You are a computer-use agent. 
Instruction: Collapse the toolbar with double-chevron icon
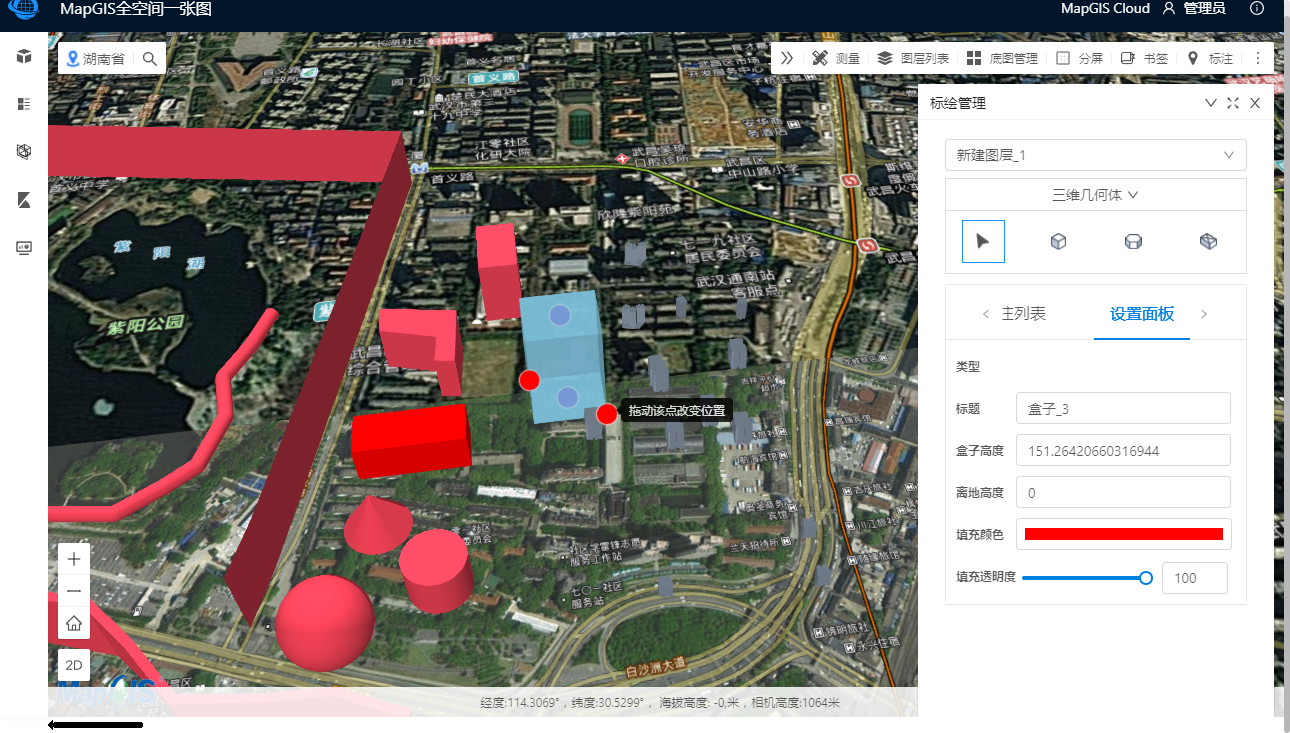coord(787,58)
